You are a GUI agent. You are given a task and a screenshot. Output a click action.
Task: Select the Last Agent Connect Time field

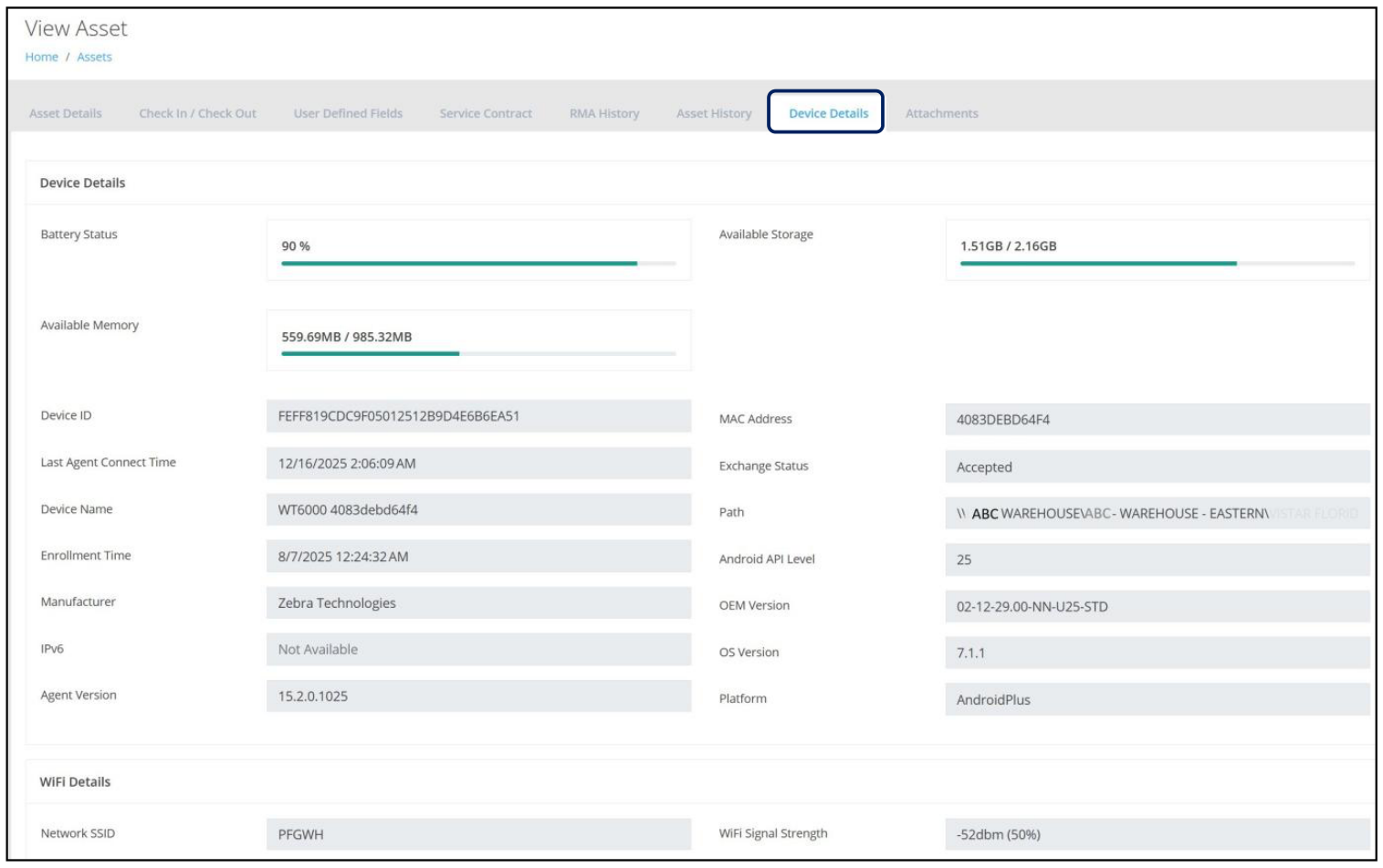478,463
